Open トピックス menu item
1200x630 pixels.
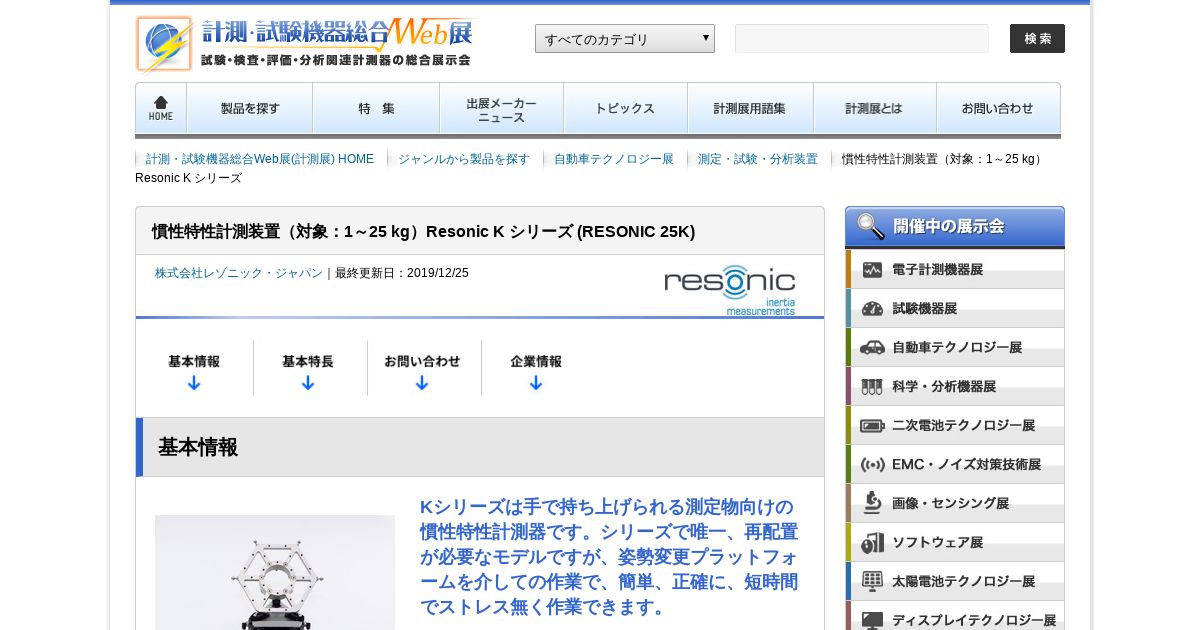click(626, 108)
